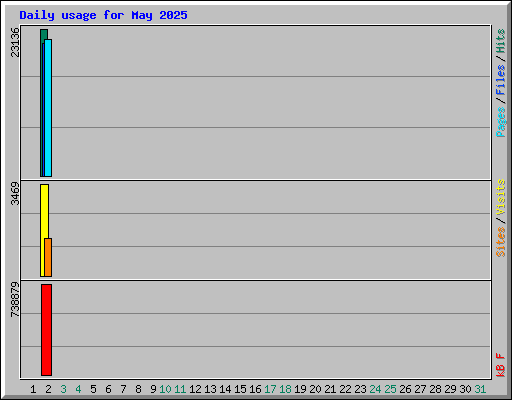Click day 16 on the x-axis

255,389
